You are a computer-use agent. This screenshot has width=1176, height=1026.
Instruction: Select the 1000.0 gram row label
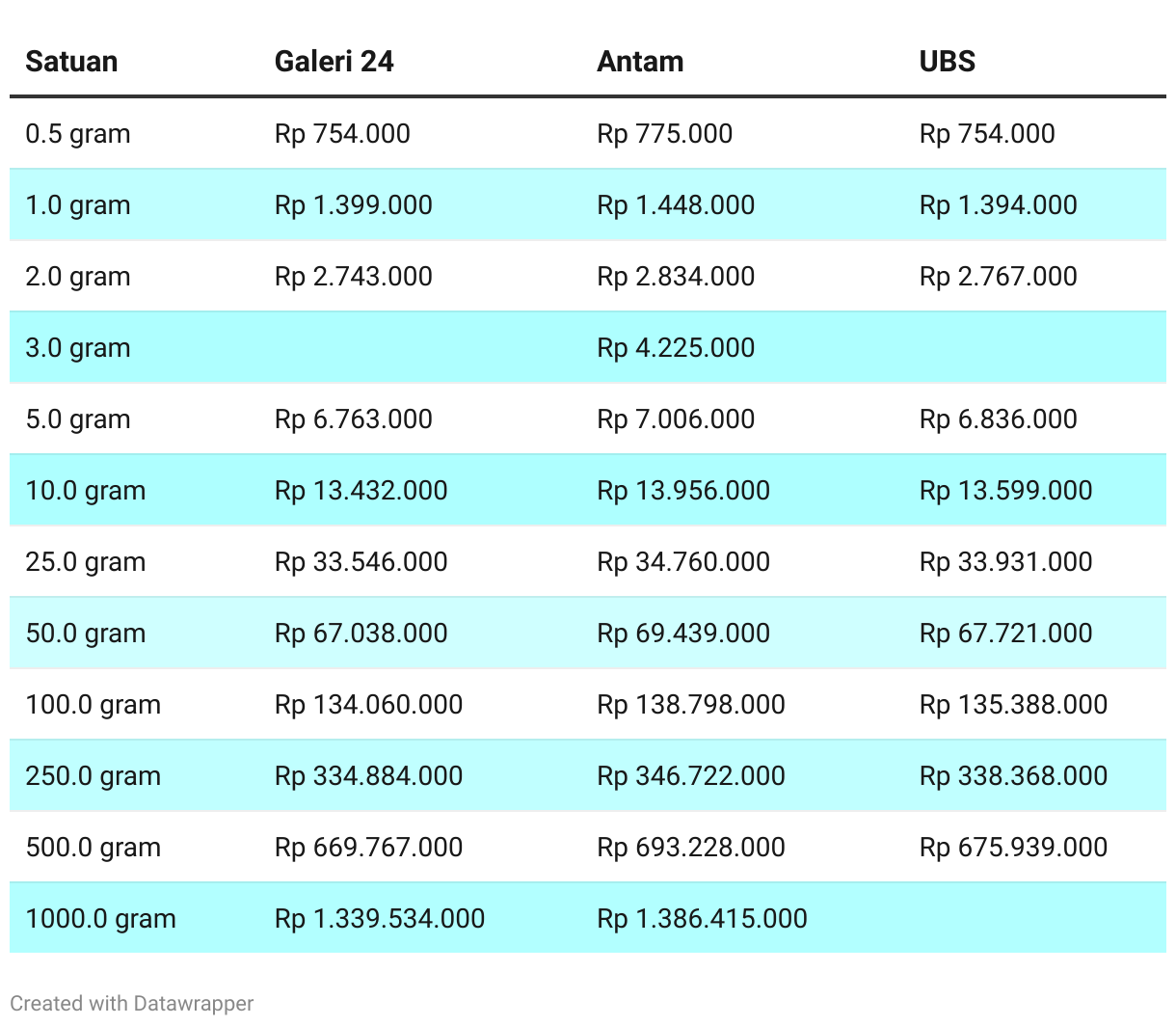pyautogui.click(x=101, y=918)
